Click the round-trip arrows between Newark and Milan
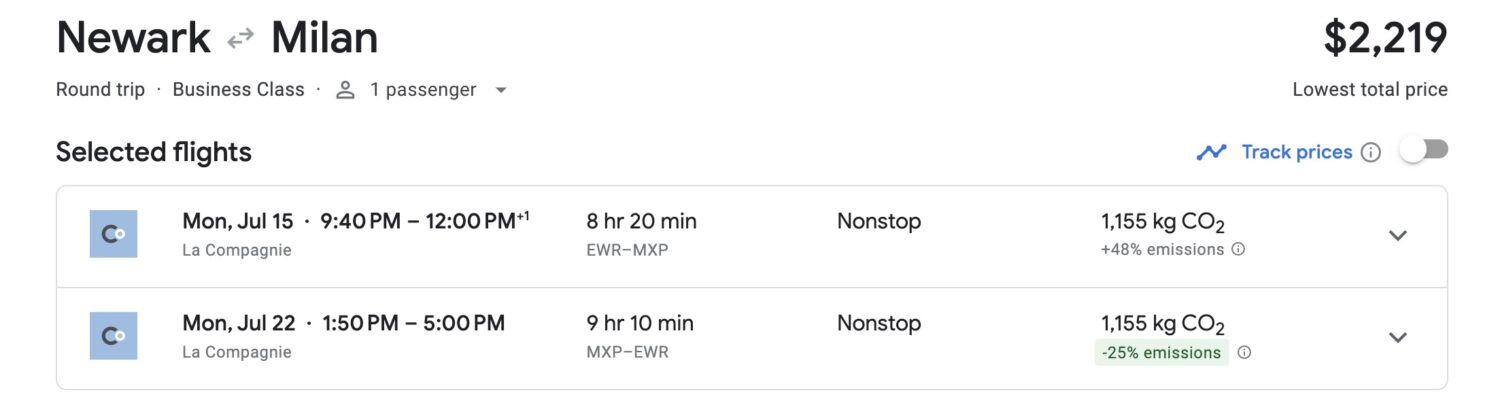Viewport: 1500px width, 412px height. pos(240,40)
